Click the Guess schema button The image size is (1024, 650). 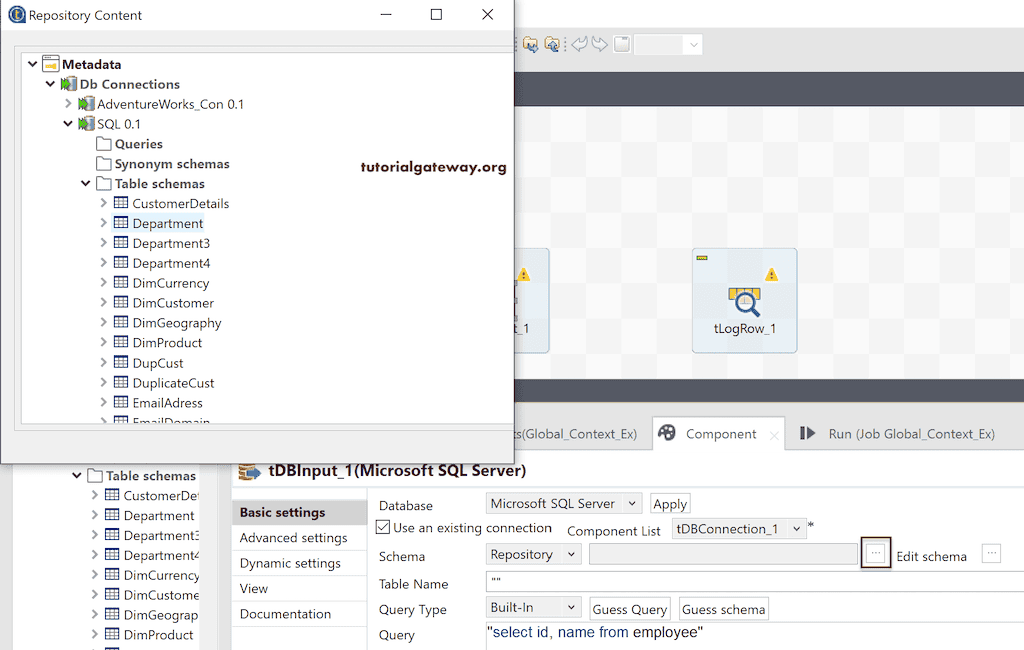723,608
